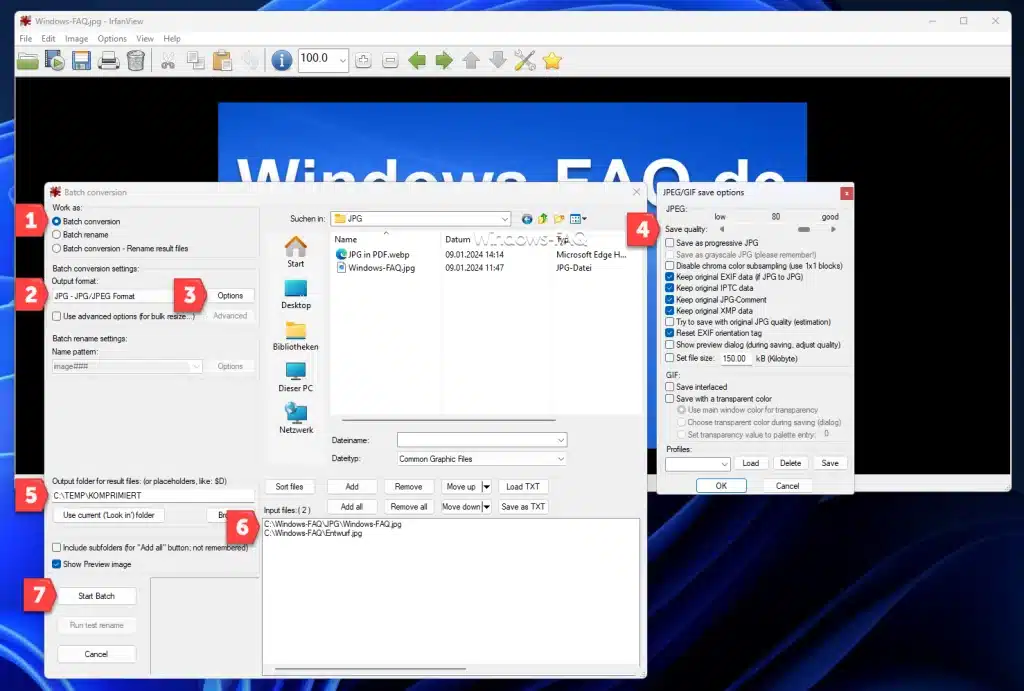Open the zoom percentage 100.0 dropdown
1024x691 pixels.
342,61
